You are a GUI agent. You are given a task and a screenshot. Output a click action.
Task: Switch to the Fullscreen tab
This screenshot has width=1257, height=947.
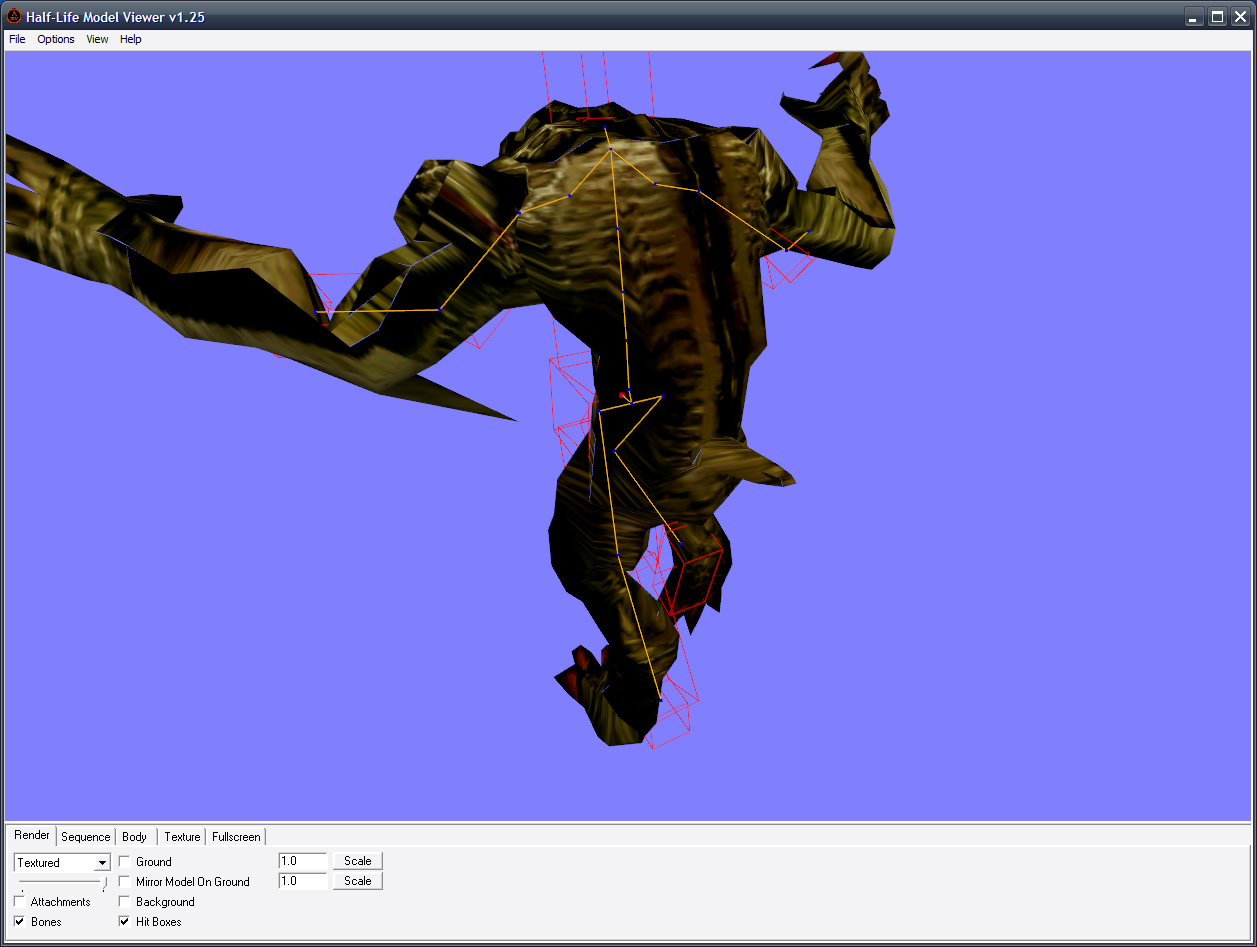click(236, 837)
